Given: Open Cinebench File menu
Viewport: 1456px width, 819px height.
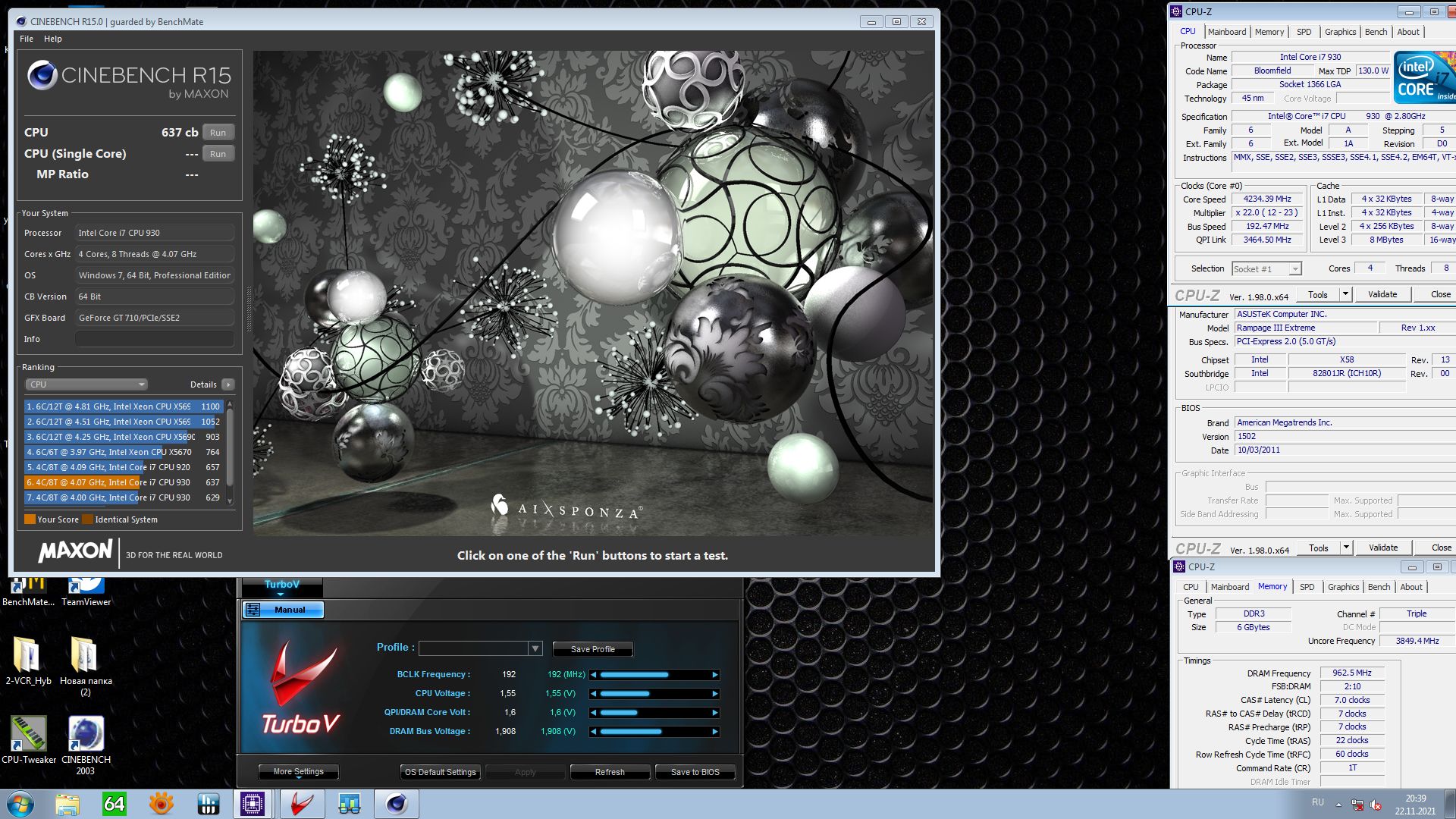Looking at the screenshot, I should pos(27,39).
